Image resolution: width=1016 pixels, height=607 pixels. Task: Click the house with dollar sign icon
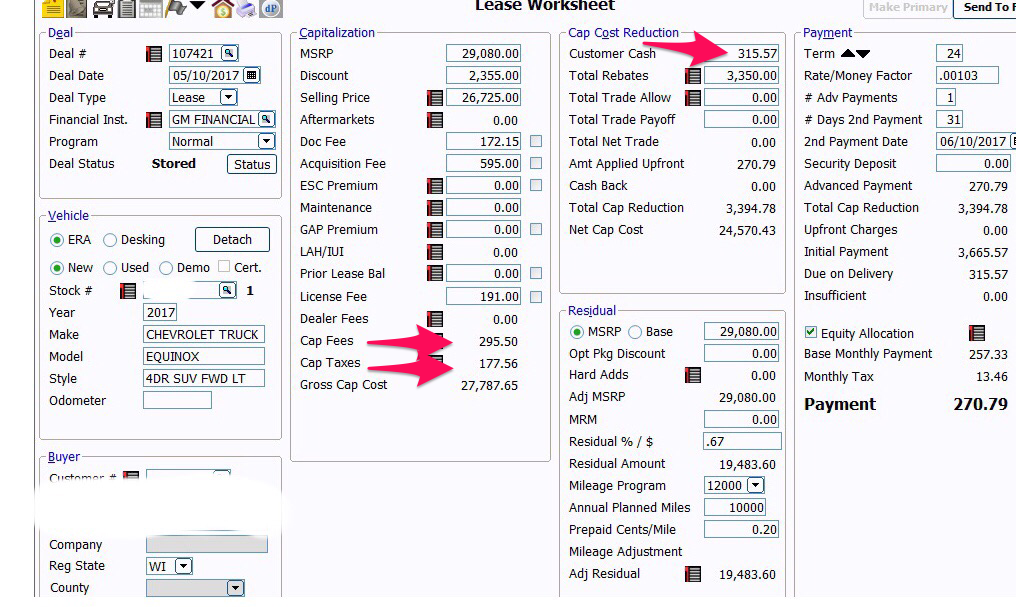[x=222, y=8]
